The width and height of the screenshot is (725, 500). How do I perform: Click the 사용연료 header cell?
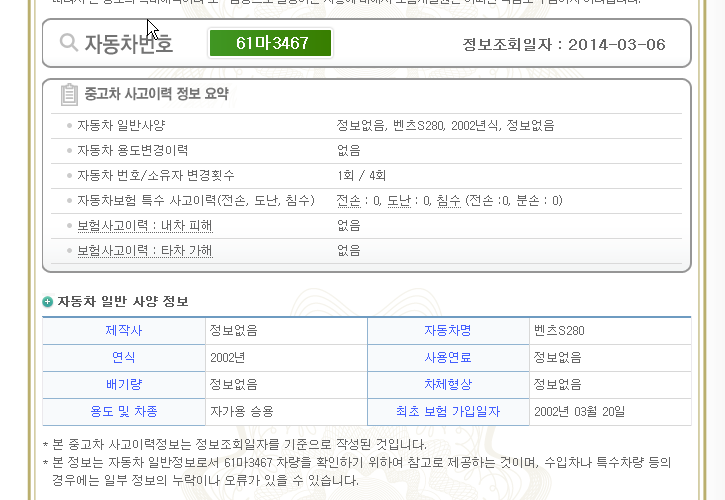[449, 358]
